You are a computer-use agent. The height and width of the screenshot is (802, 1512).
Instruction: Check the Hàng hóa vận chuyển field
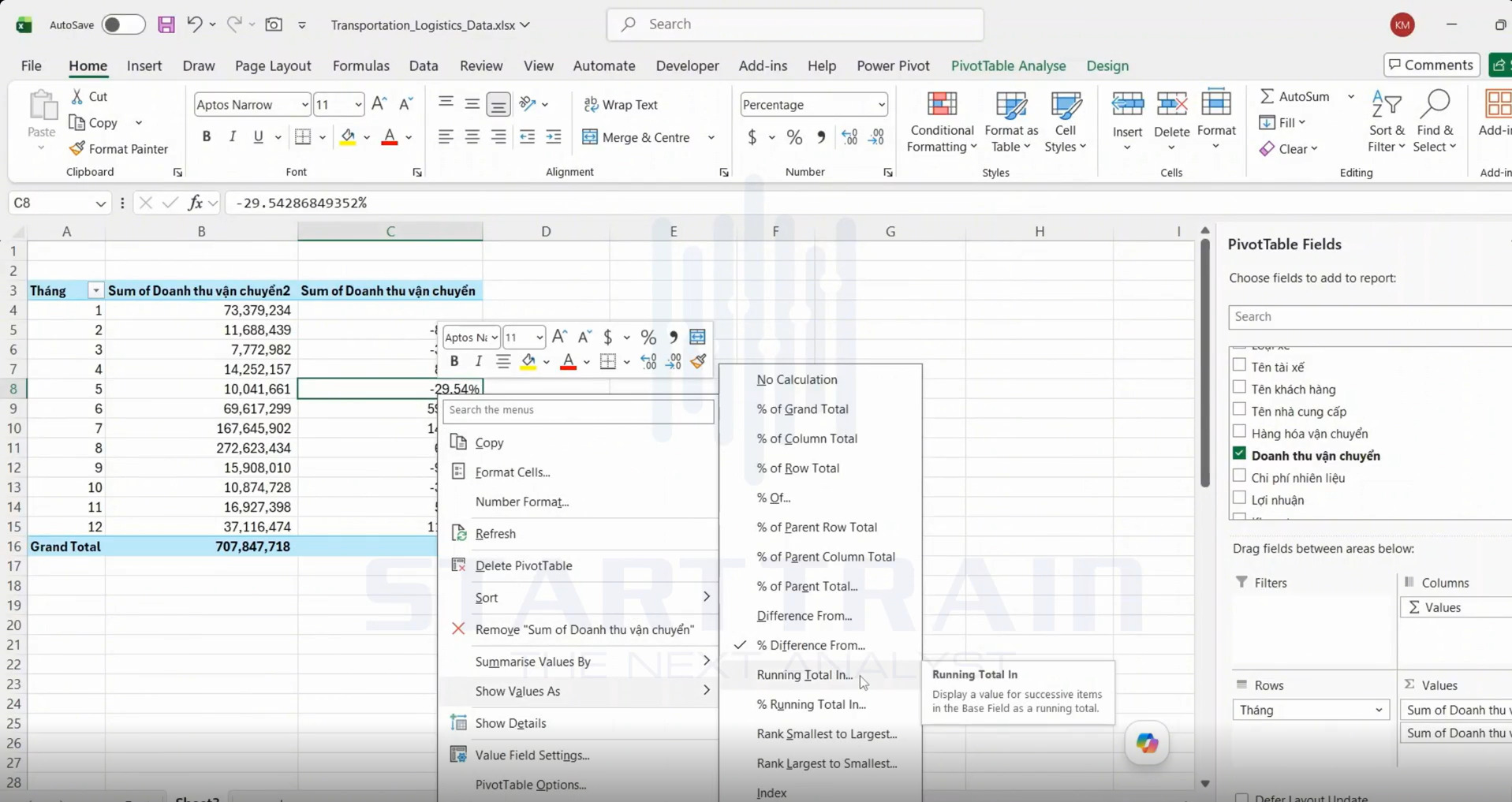[x=1239, y=432]
